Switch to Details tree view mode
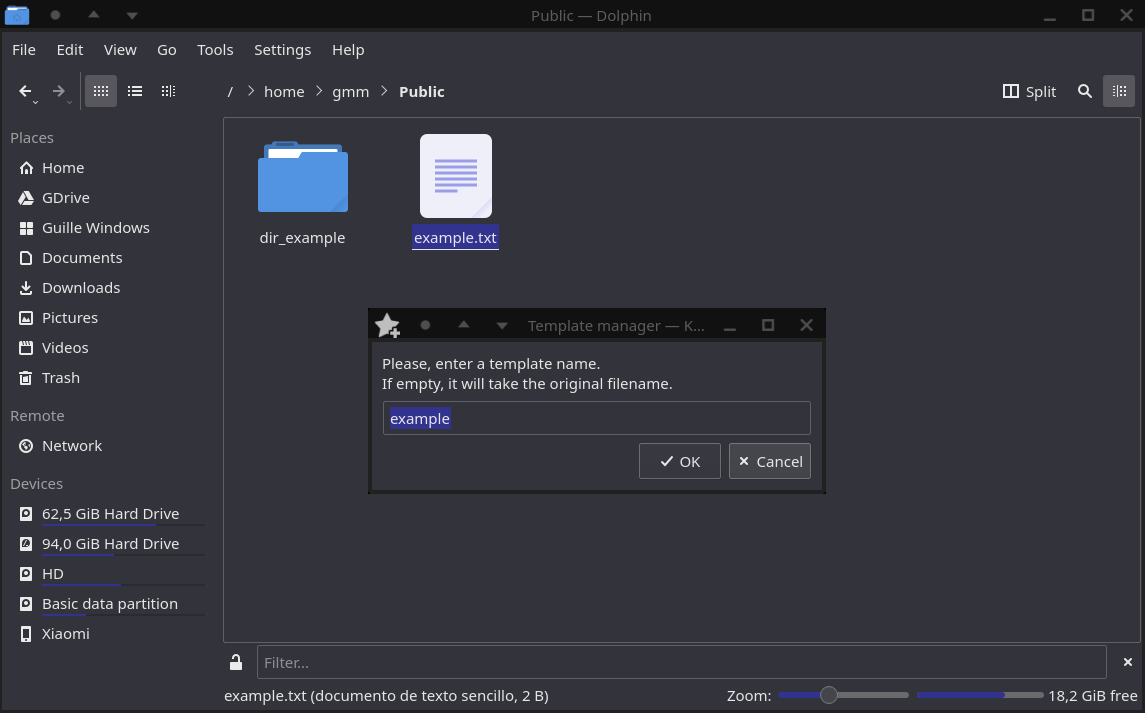Screen dimensions: 1145x713 168,91
